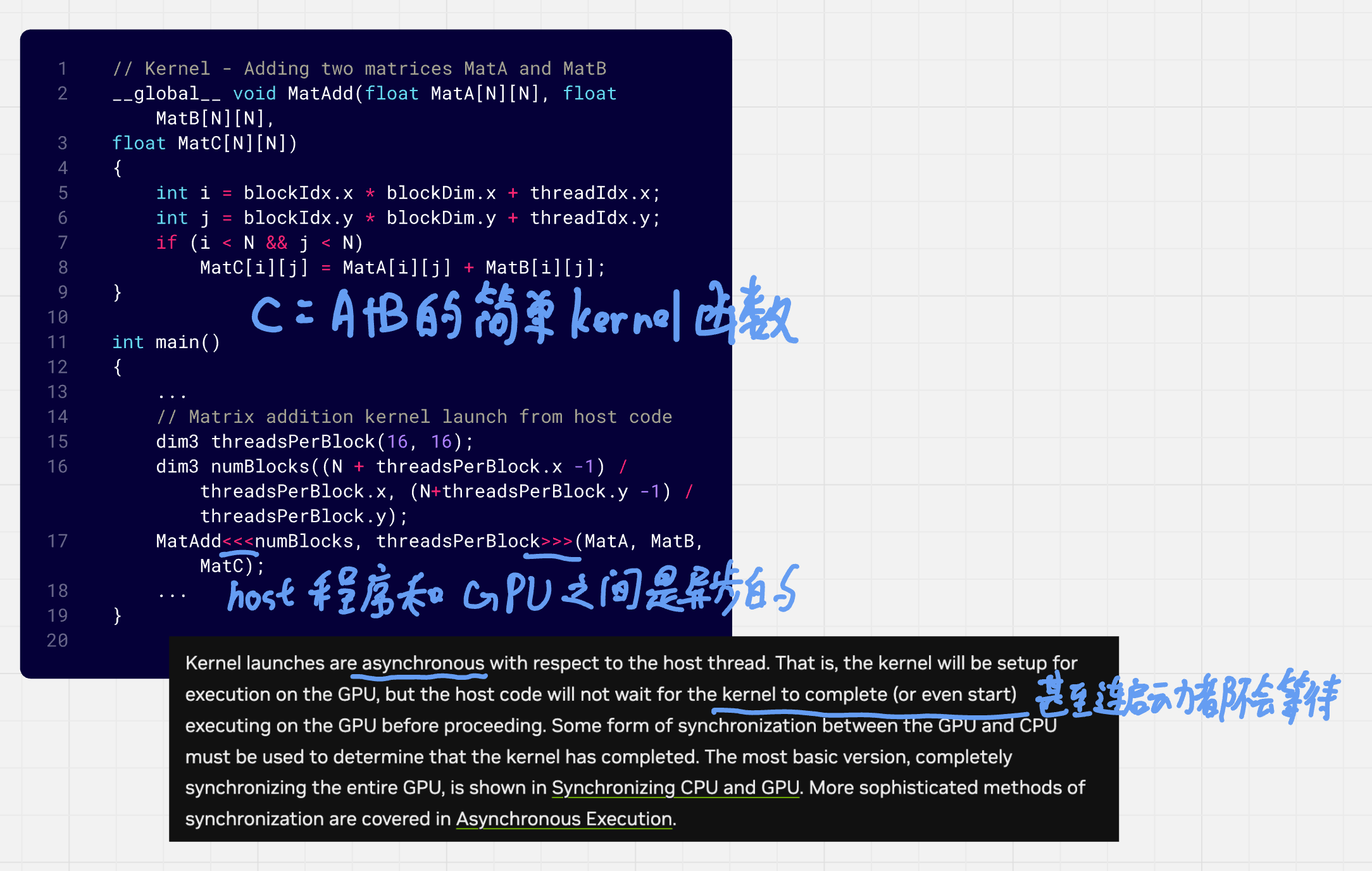Image resolution: width=1372 pixels, height=871 pixels.
Task: Click the if (i < N && j < N) condition
Action: coord(259,242)
